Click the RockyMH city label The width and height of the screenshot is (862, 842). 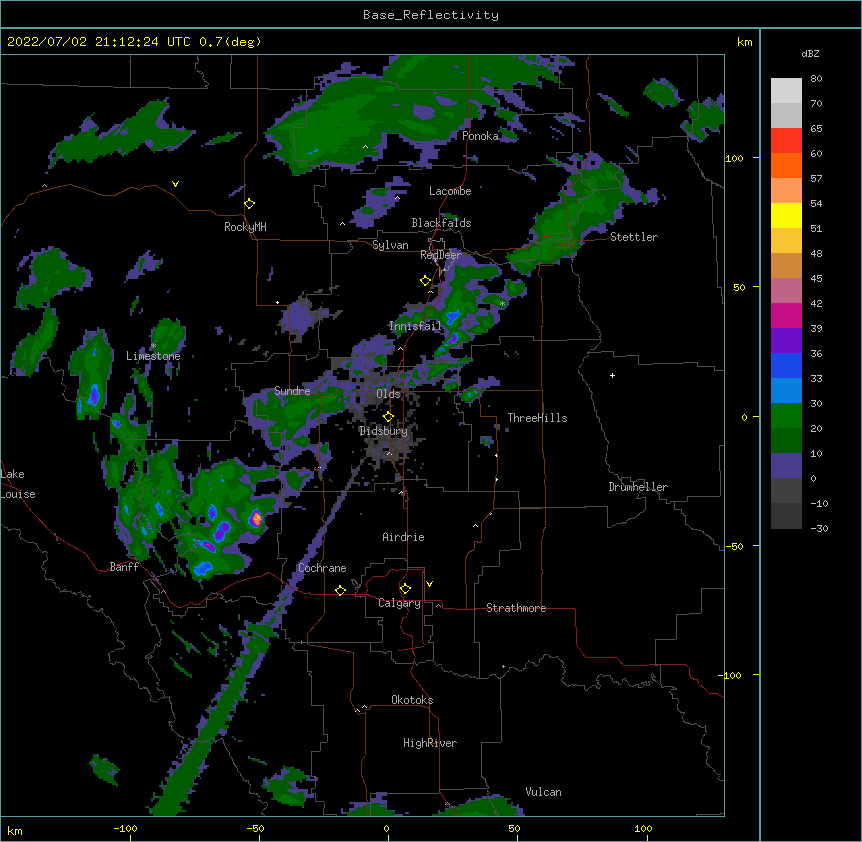pyautogui.click(x=245, y=226)
